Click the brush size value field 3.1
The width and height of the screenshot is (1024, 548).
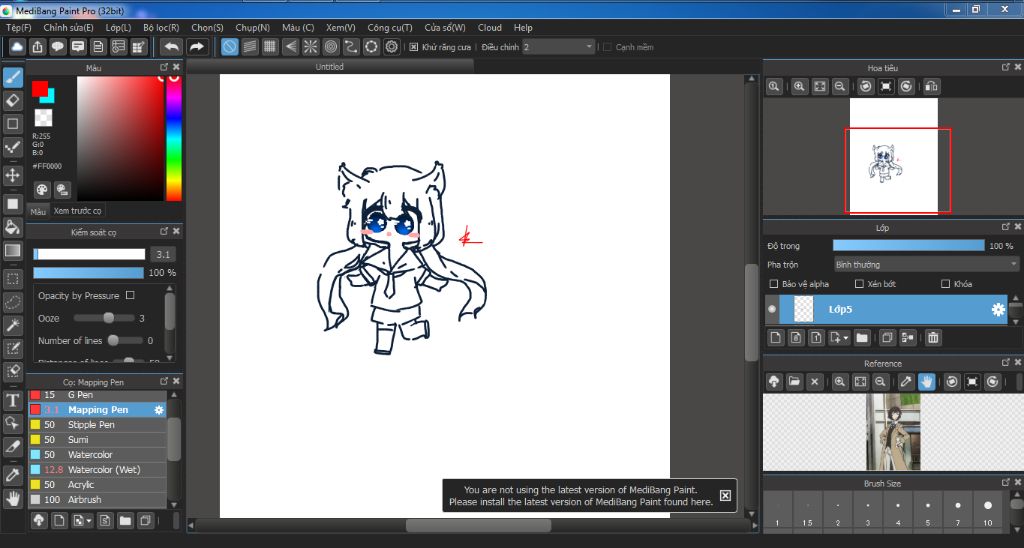(x=163, y=254)
